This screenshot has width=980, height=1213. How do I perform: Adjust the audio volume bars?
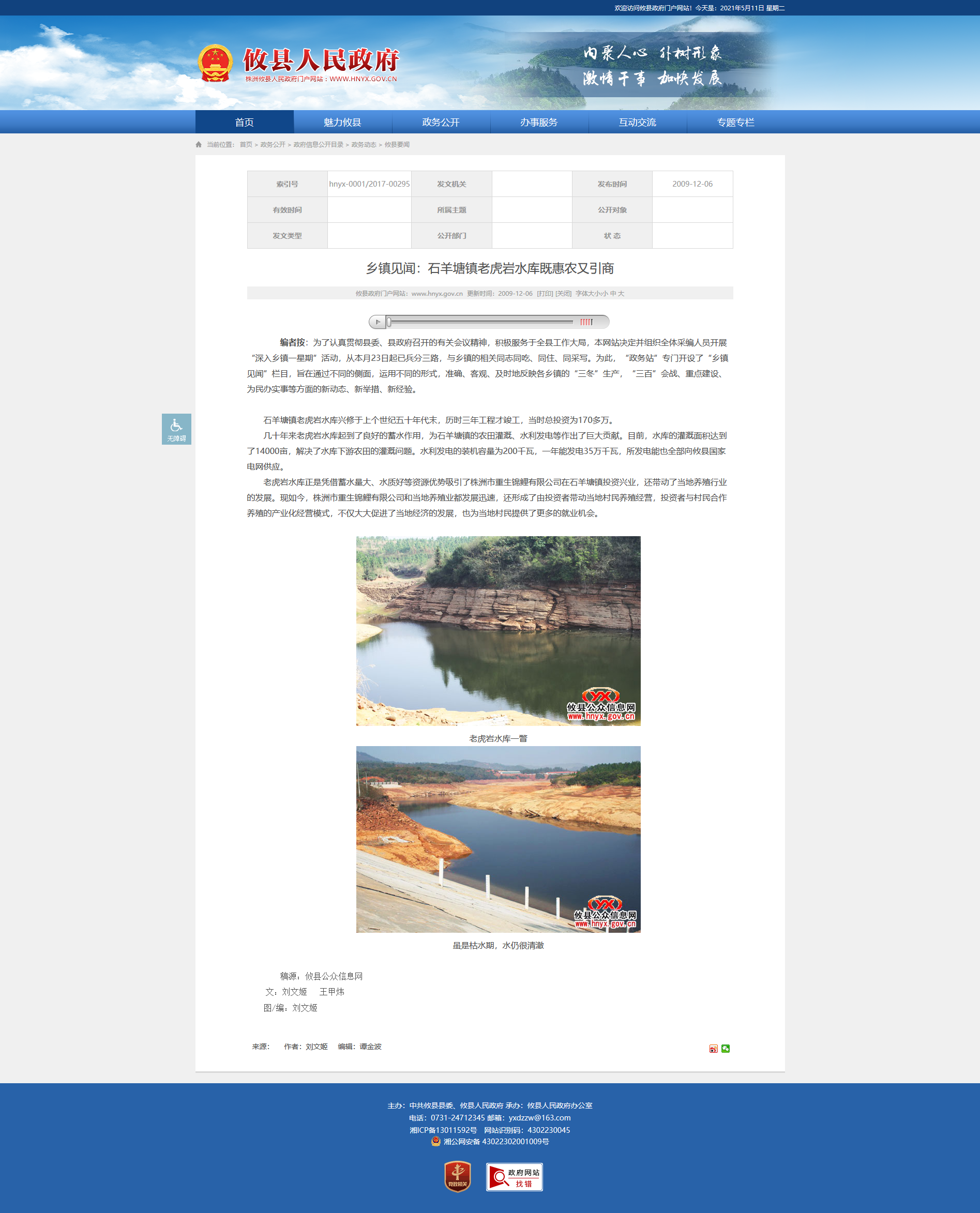586,322
